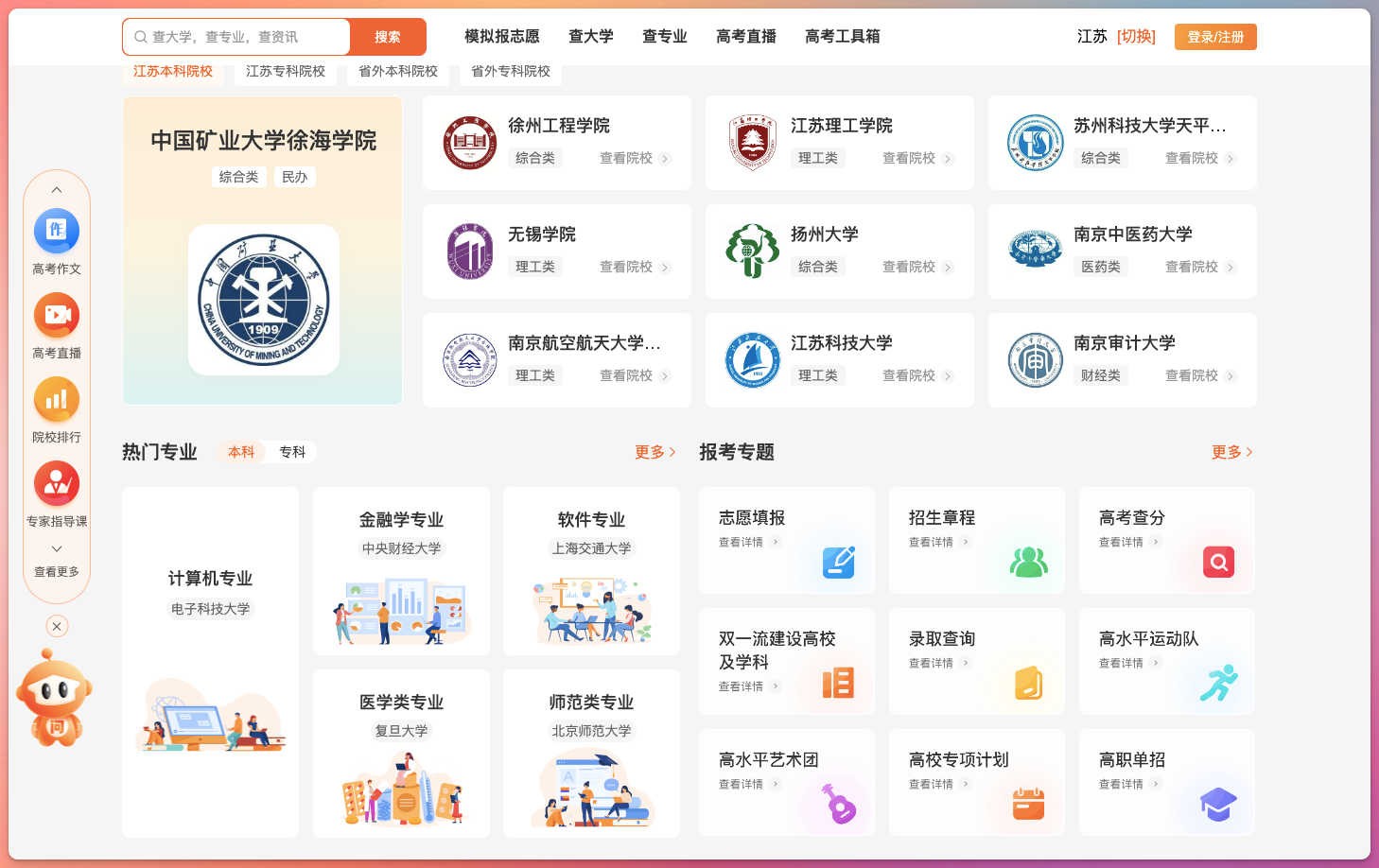Open the 模拟报志愿 menu item

(501, 37)
